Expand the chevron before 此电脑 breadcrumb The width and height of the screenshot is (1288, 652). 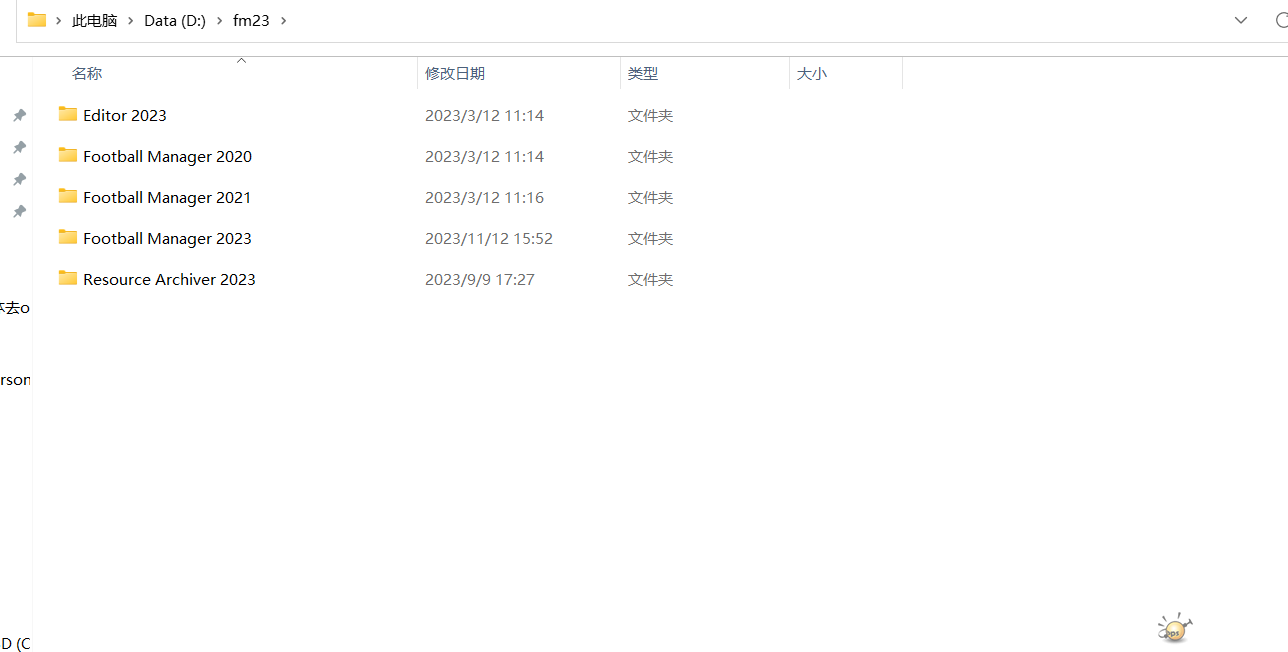59,21
